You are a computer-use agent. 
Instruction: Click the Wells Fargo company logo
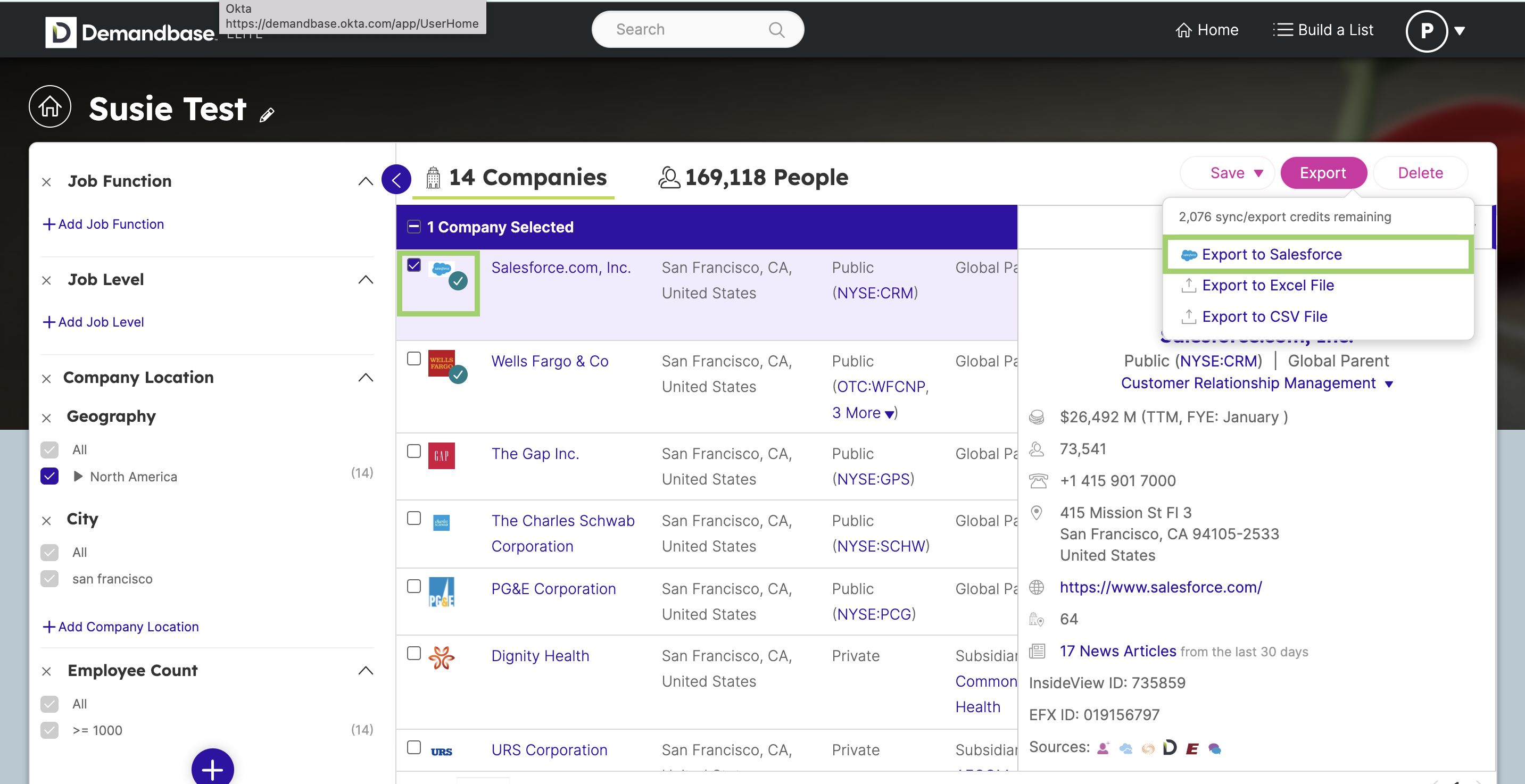pyautogui.click(x=442, y=363)
